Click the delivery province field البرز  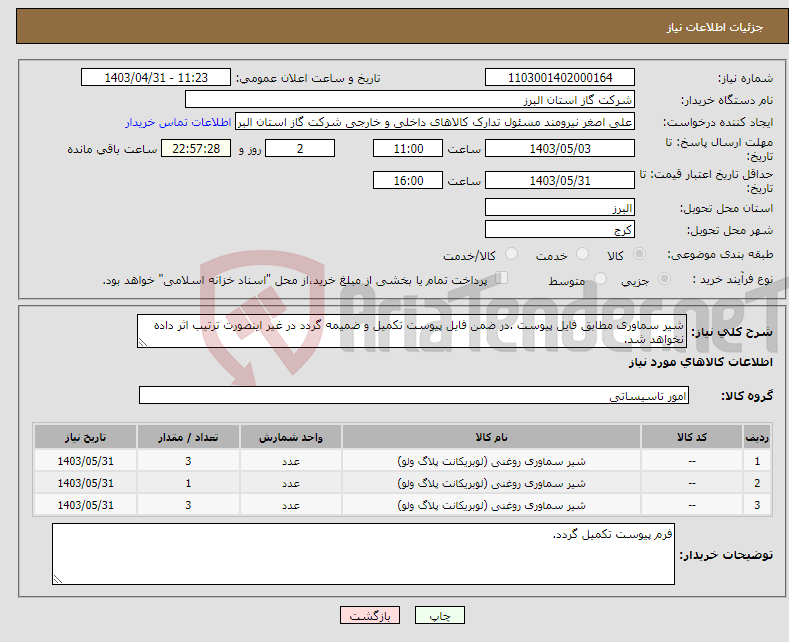click(560, 207)
